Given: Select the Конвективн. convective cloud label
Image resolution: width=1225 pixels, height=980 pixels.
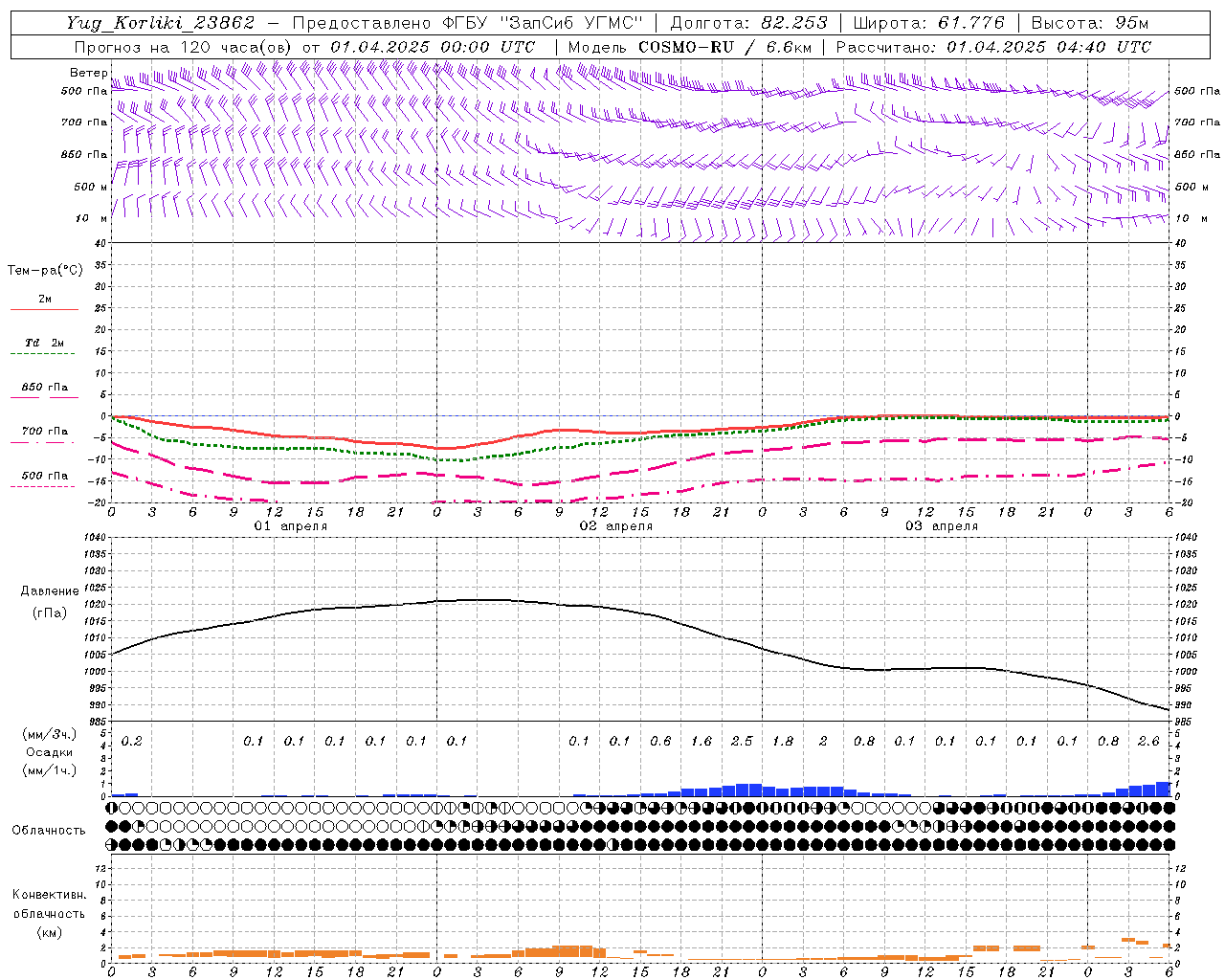Looking at the screenshot, I should (49, 895).
